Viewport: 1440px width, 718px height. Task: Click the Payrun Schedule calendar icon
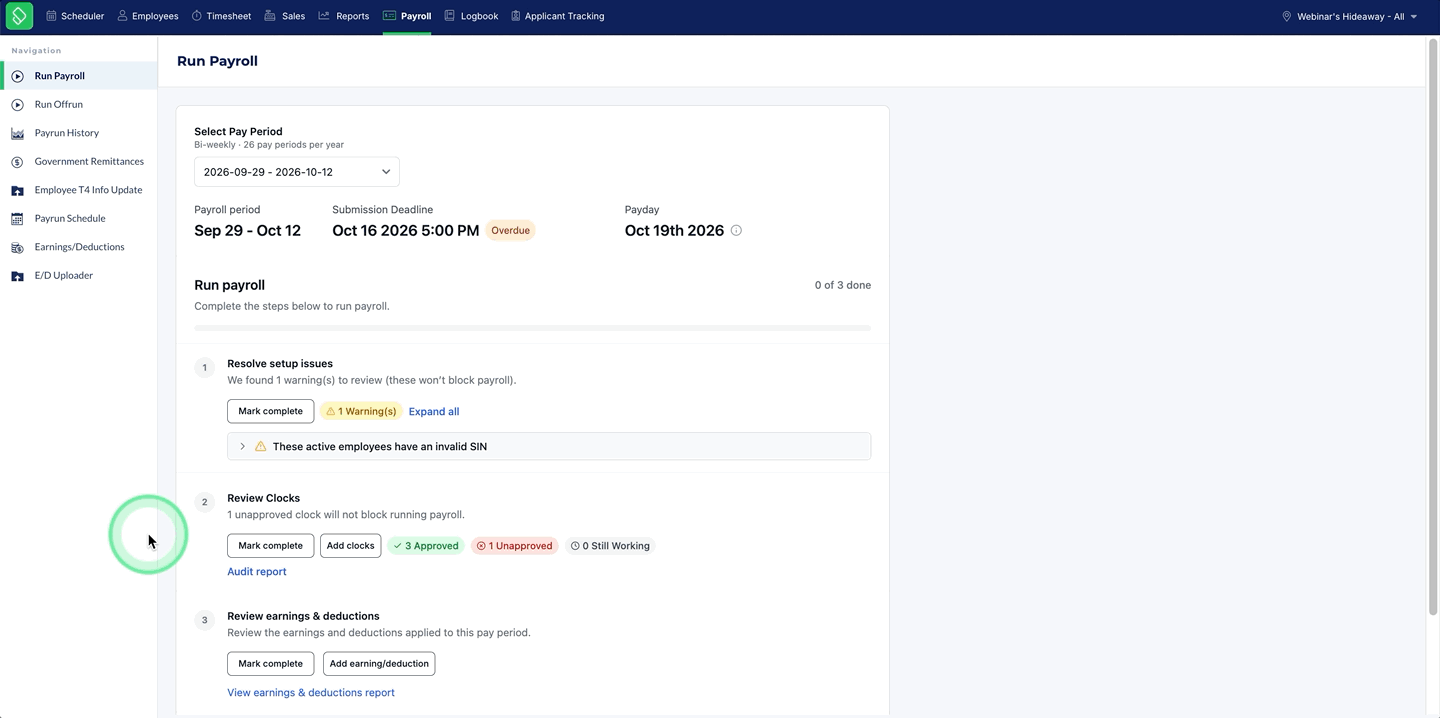click(17, 218)
